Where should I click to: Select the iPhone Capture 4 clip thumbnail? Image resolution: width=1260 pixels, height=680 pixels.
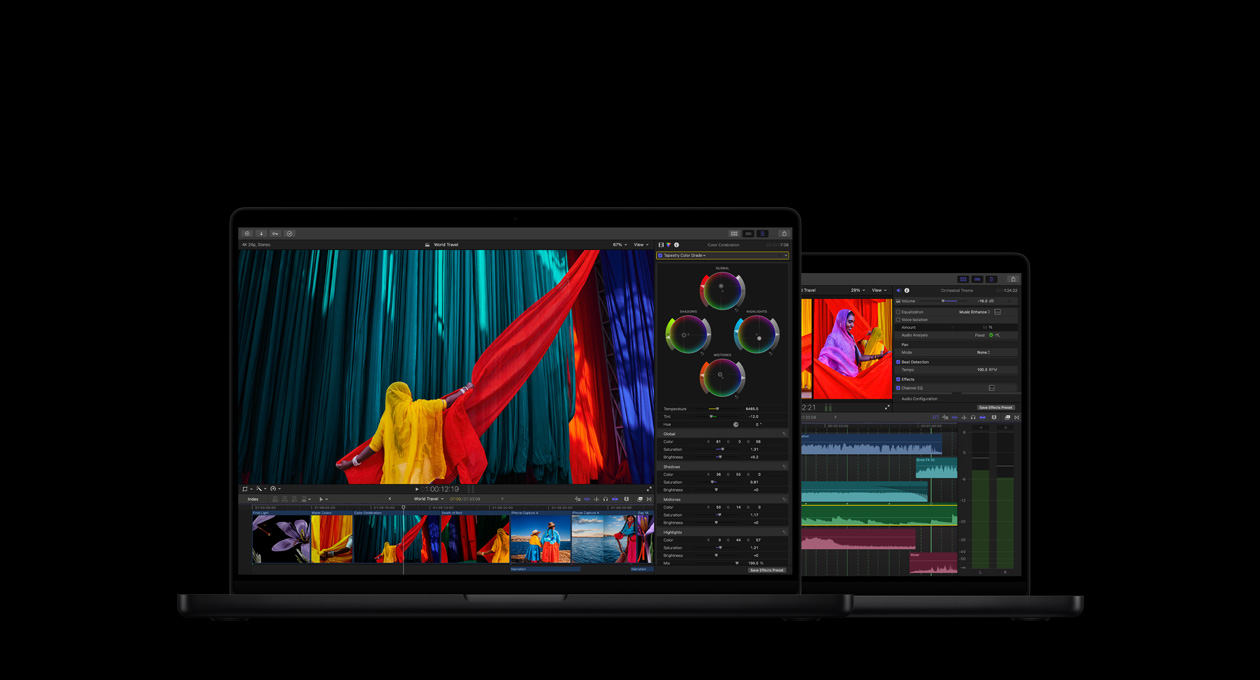click(540, 540)
